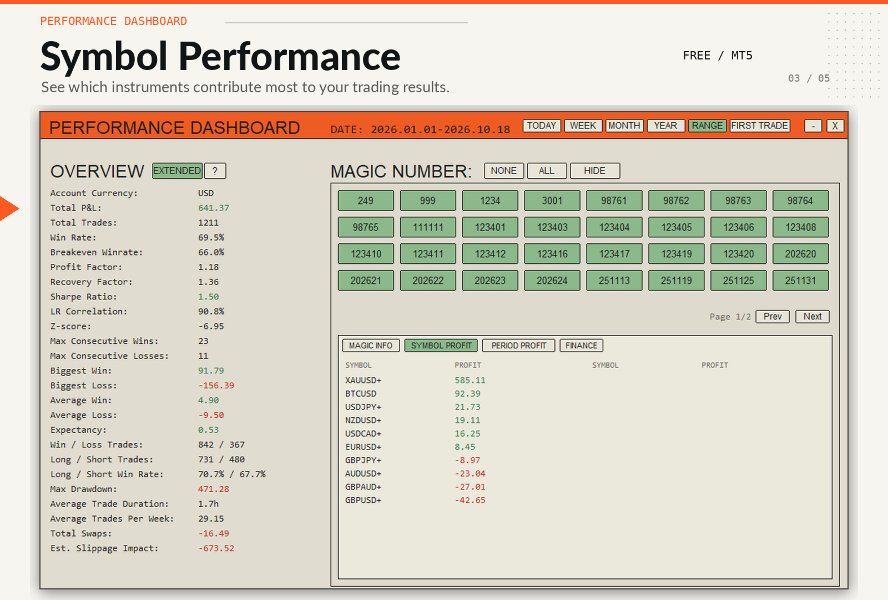Toggle magic number 98761

pyautogui.click(x=614, y=201)
